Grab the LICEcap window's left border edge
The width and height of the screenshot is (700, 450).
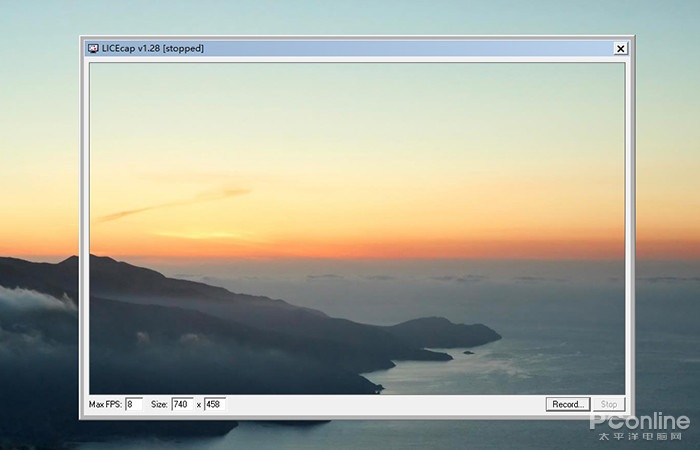point(84,230)
